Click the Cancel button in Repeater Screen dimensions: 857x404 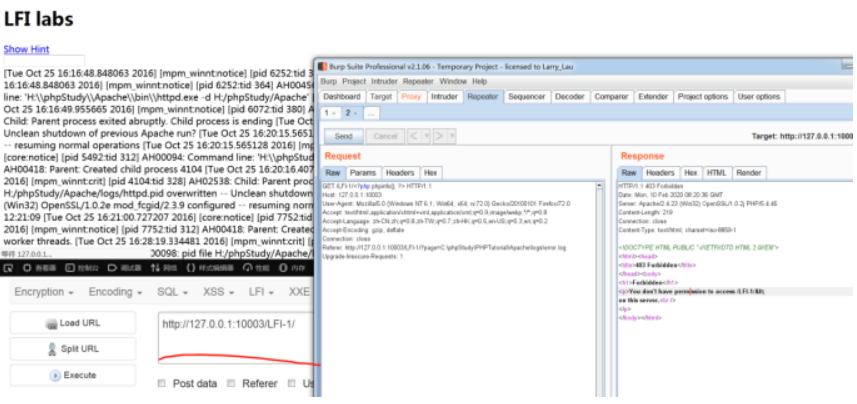(385, 136)
